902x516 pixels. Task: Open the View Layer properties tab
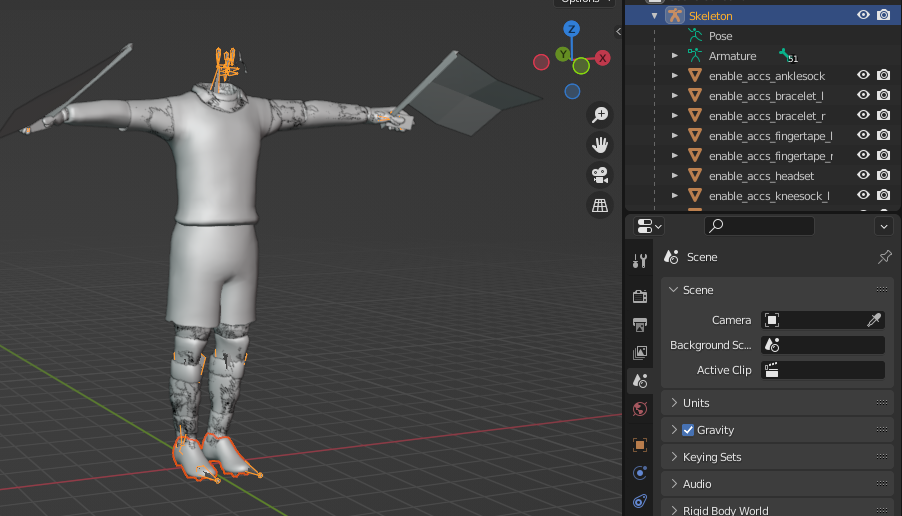point(640,353)
